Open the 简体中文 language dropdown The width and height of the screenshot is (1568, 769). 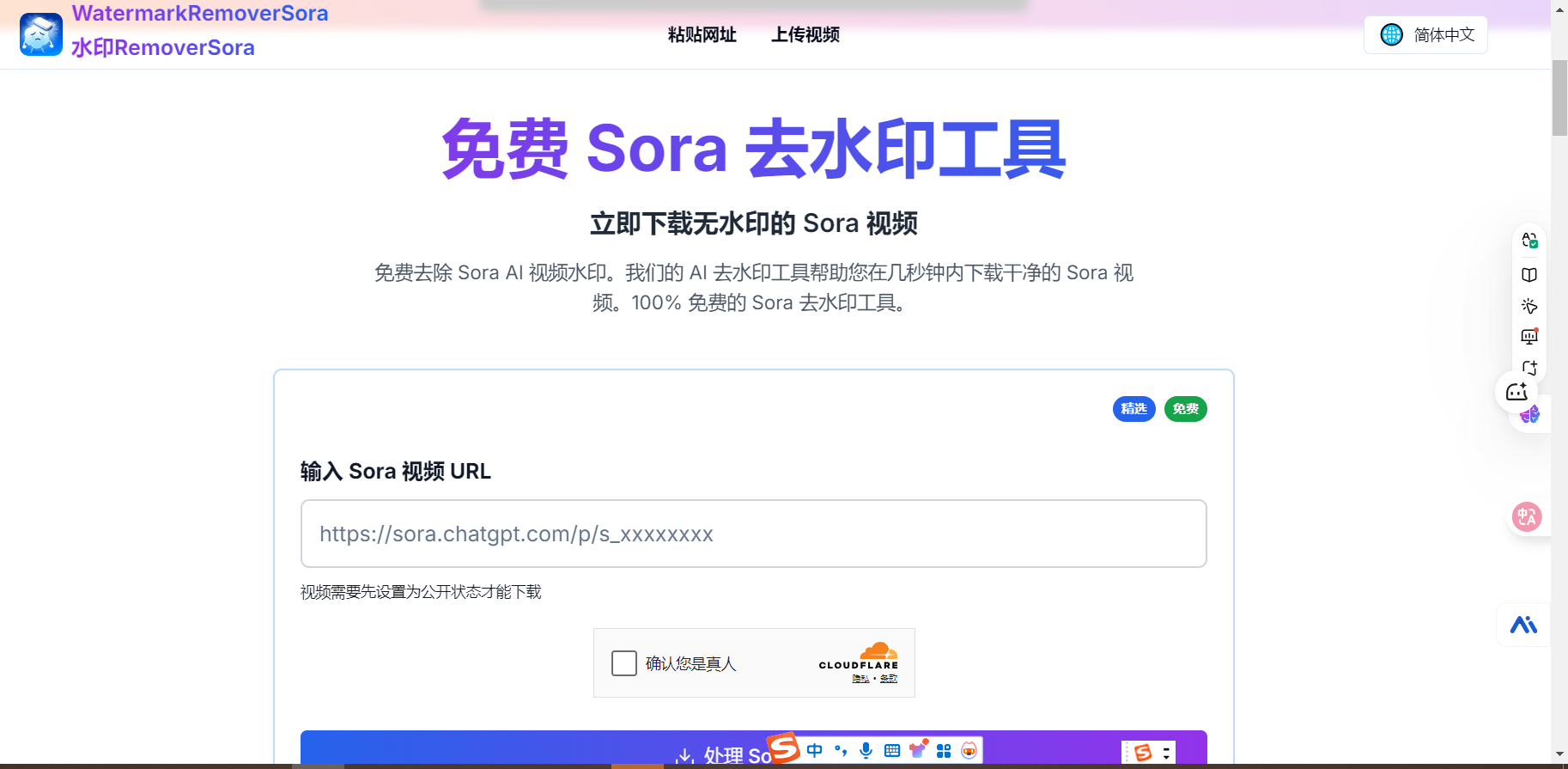[1425, 35]
